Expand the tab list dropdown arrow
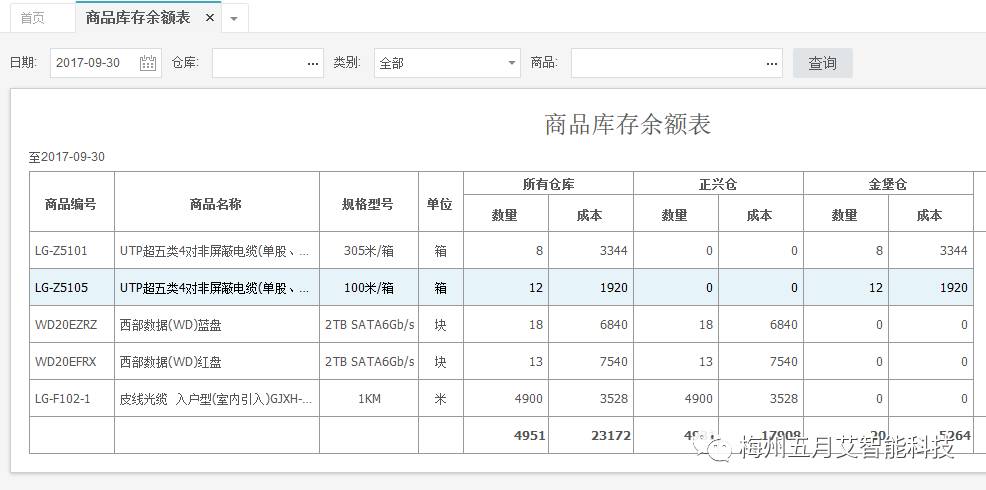 [234, 19]
